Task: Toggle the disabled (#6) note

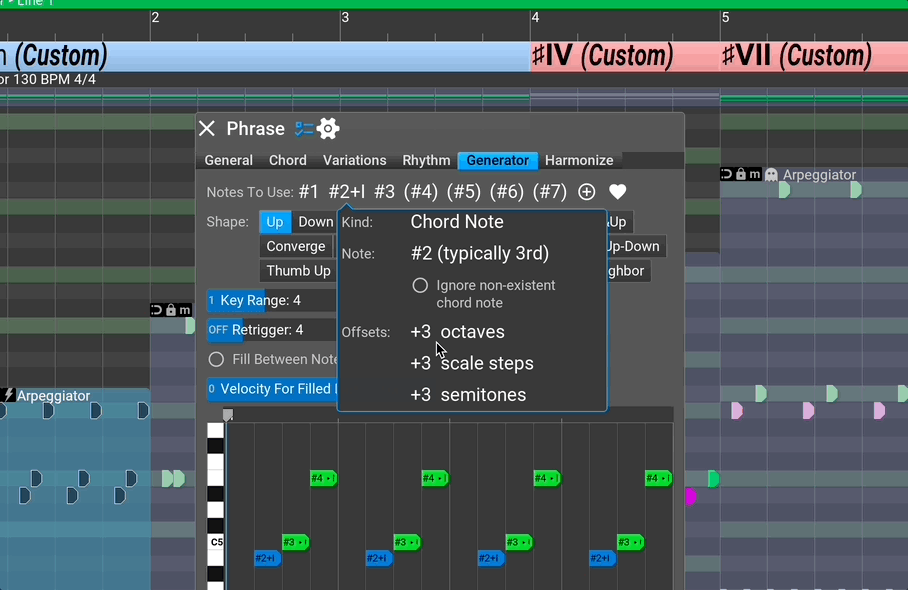Action: click(507, 192)
